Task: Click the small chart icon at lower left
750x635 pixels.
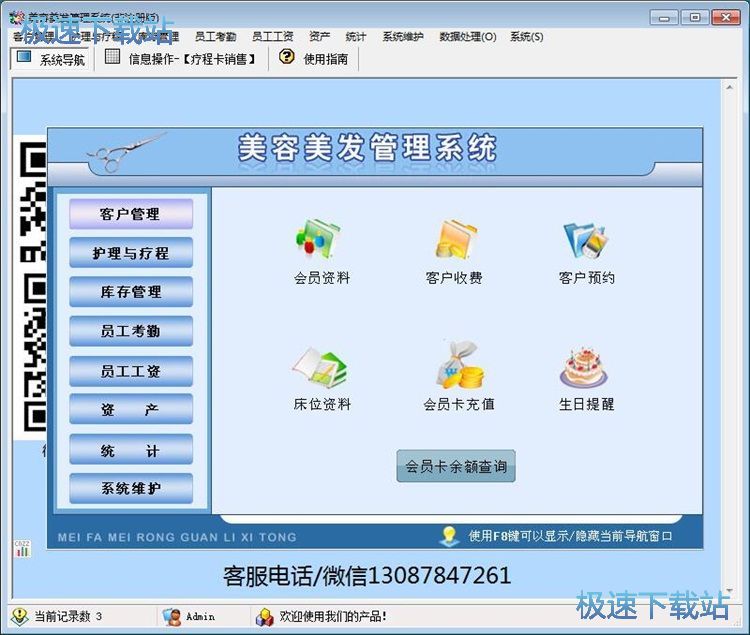Action: click(x=22, y=549)
